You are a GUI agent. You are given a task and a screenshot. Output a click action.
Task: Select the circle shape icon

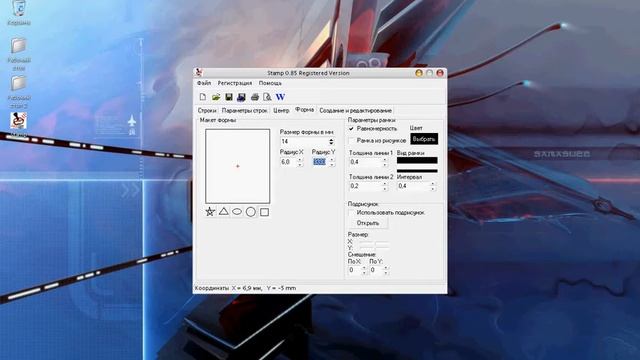(251, 212)
